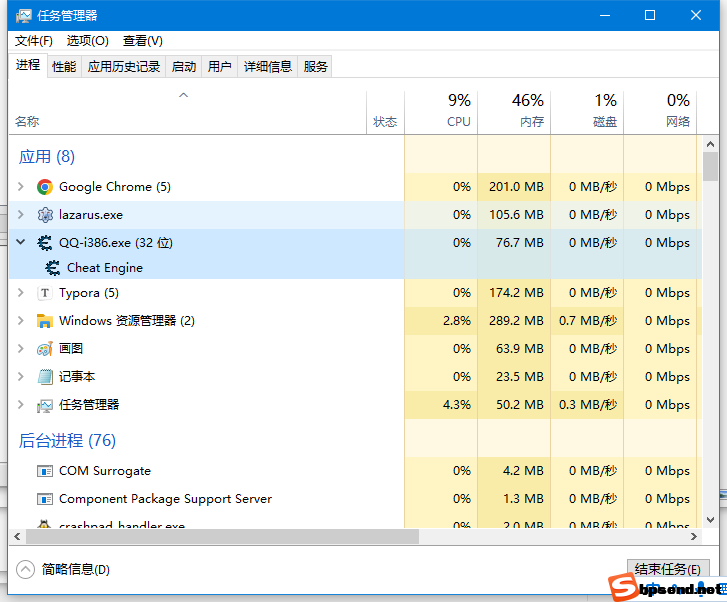Switch to the 详细信息 tab
This screenshot has height=602, width=727.
268,67
